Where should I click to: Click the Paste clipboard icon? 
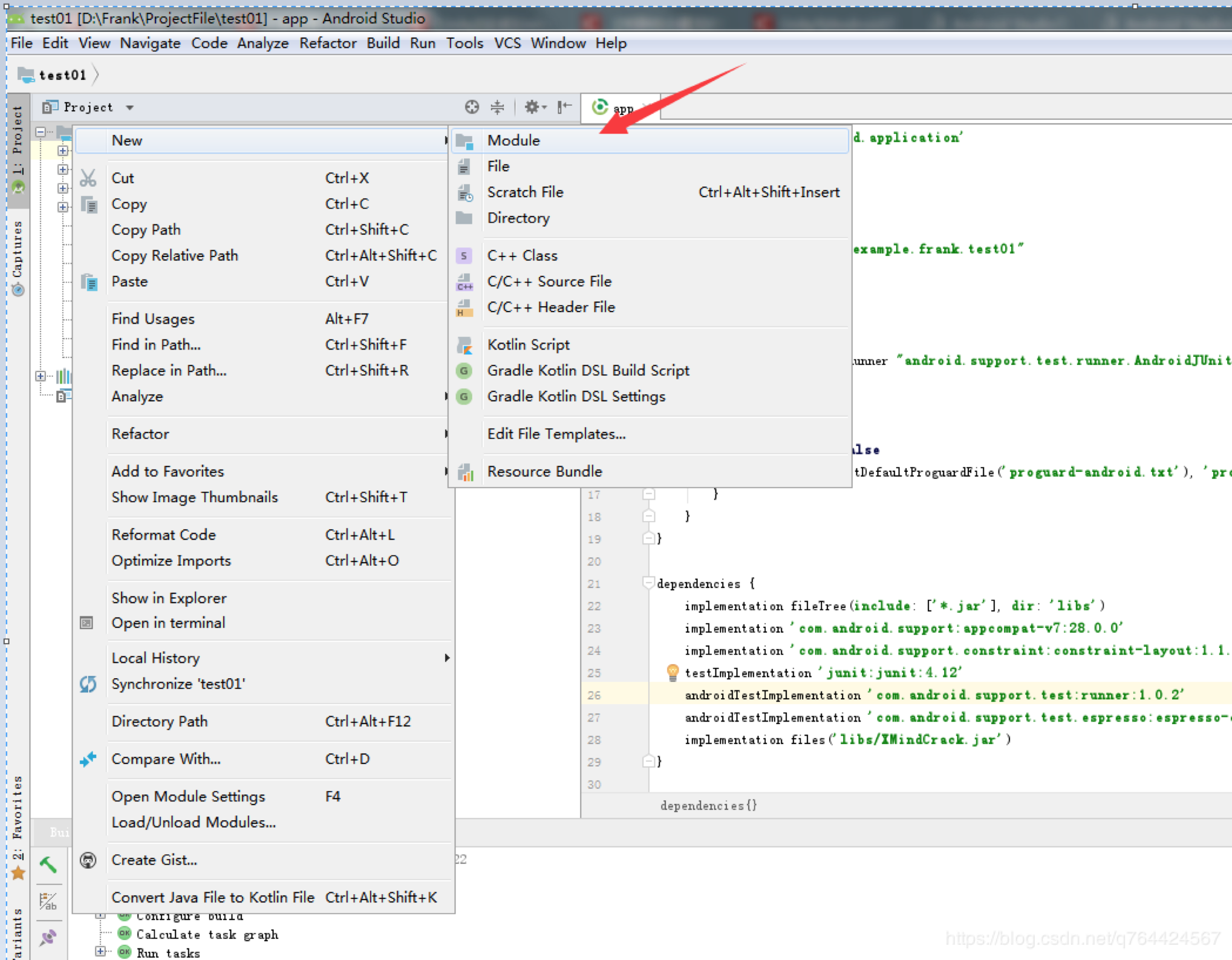coord(89,282)
